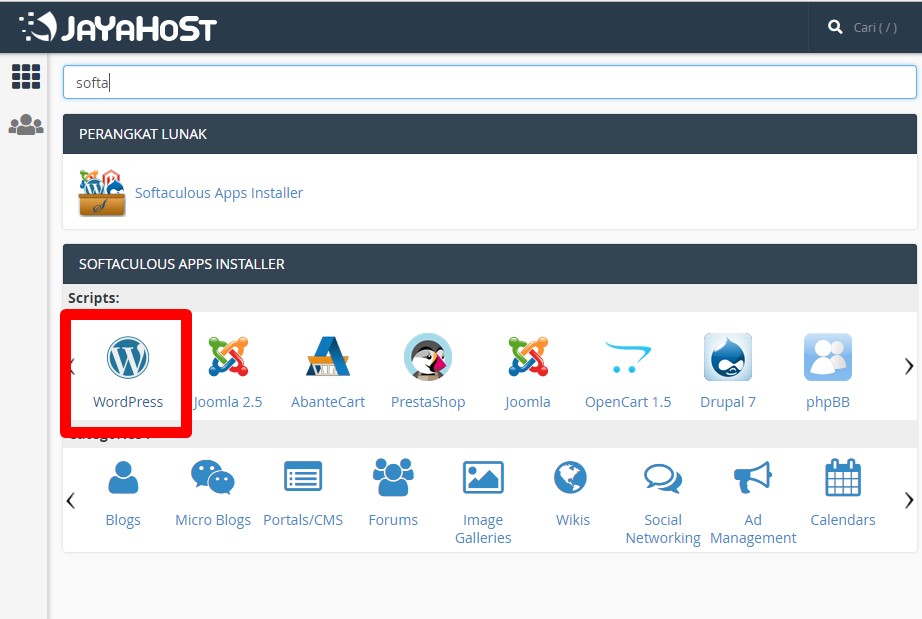
Task: Show next scripts with right arrow
Action: click(x=908, y=366)
